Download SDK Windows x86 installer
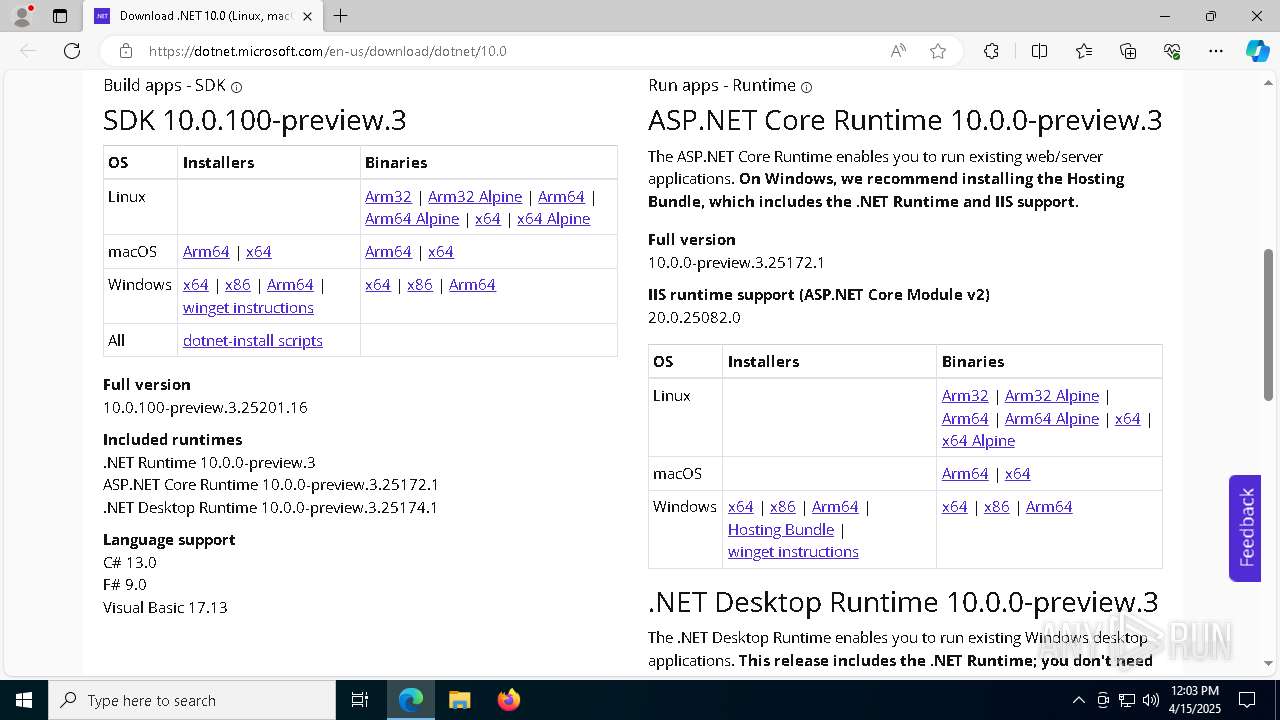The width and height of the screenshot is (1280, 720). pos(238,284)
